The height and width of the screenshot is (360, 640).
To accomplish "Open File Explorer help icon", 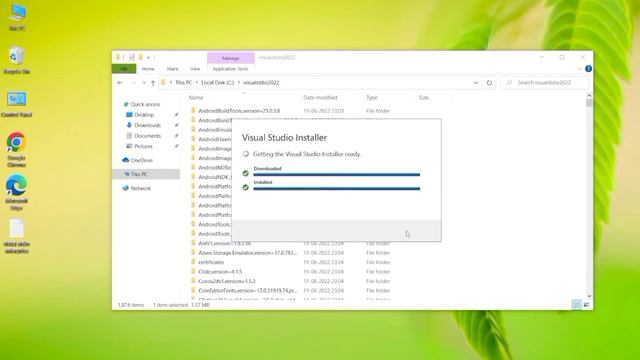I will point(588,69).
